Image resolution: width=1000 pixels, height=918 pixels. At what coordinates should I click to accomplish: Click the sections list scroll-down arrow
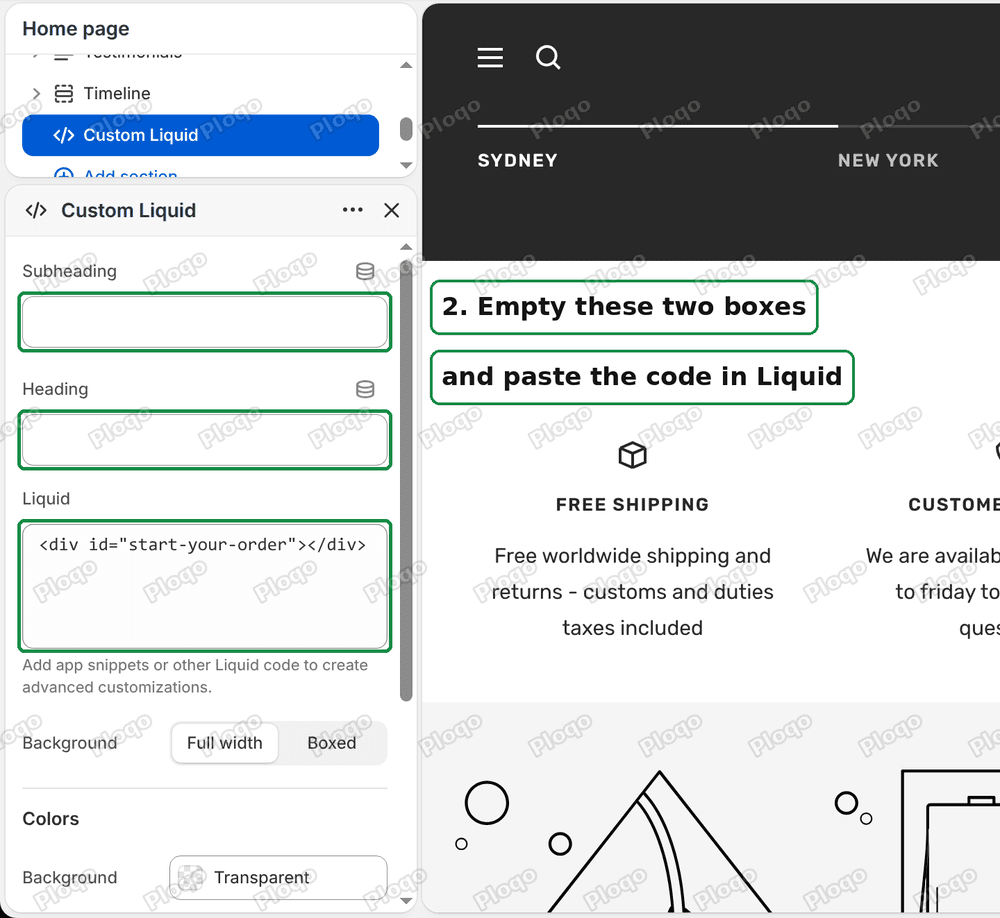(406, 165)
